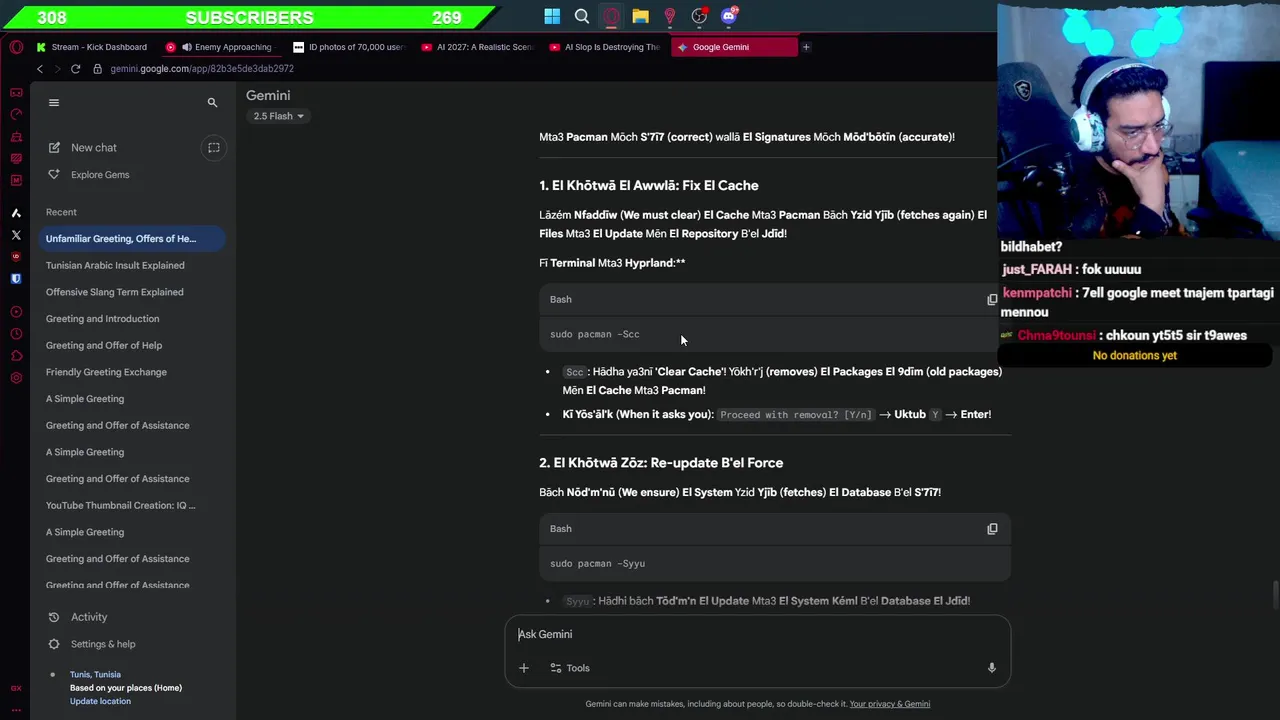1280x720 pixels.
Task: Open GX Corner gamepad icon in sidebar
Action: click(x=16, y=92)
